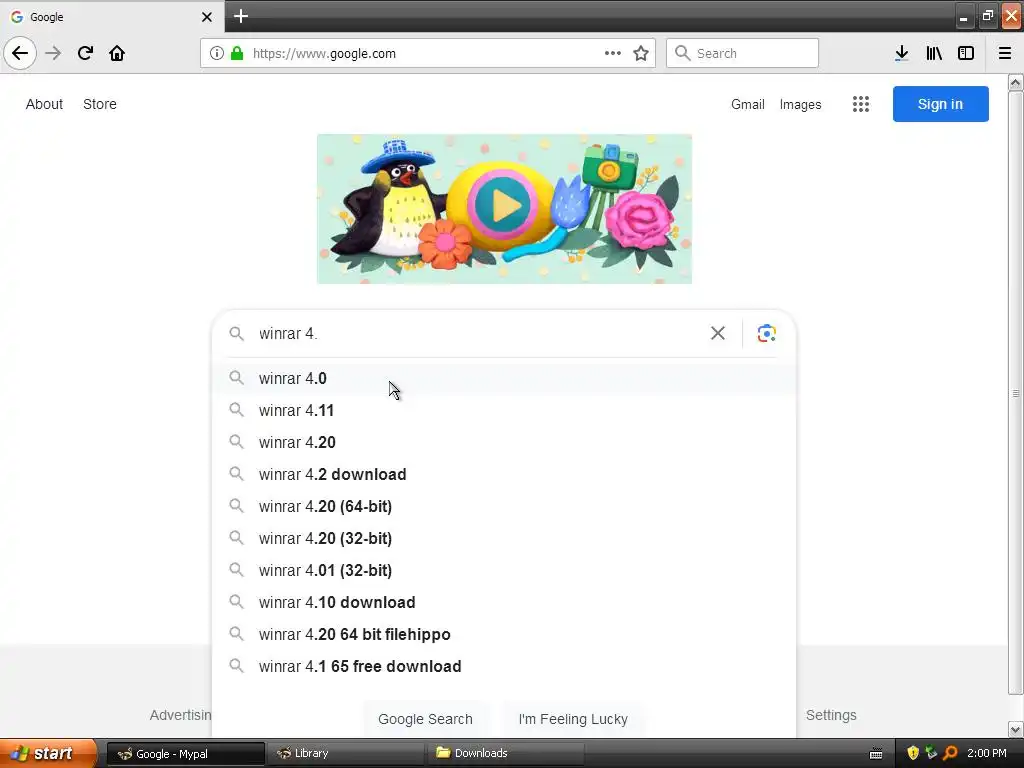Viewport: 1024px width, 768px height.
Task: Click the green secure padlock icon
Action: (x=237, y=54)
